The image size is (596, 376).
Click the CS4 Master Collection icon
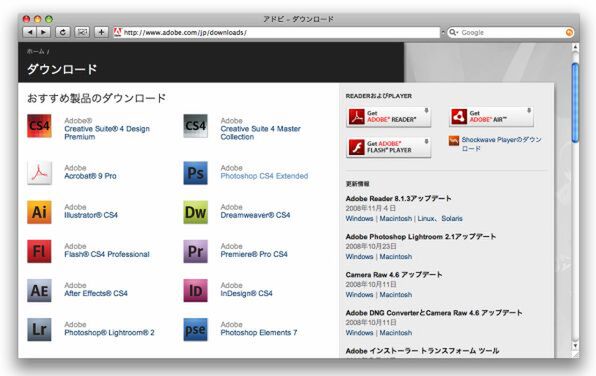[x=195, y=126]
